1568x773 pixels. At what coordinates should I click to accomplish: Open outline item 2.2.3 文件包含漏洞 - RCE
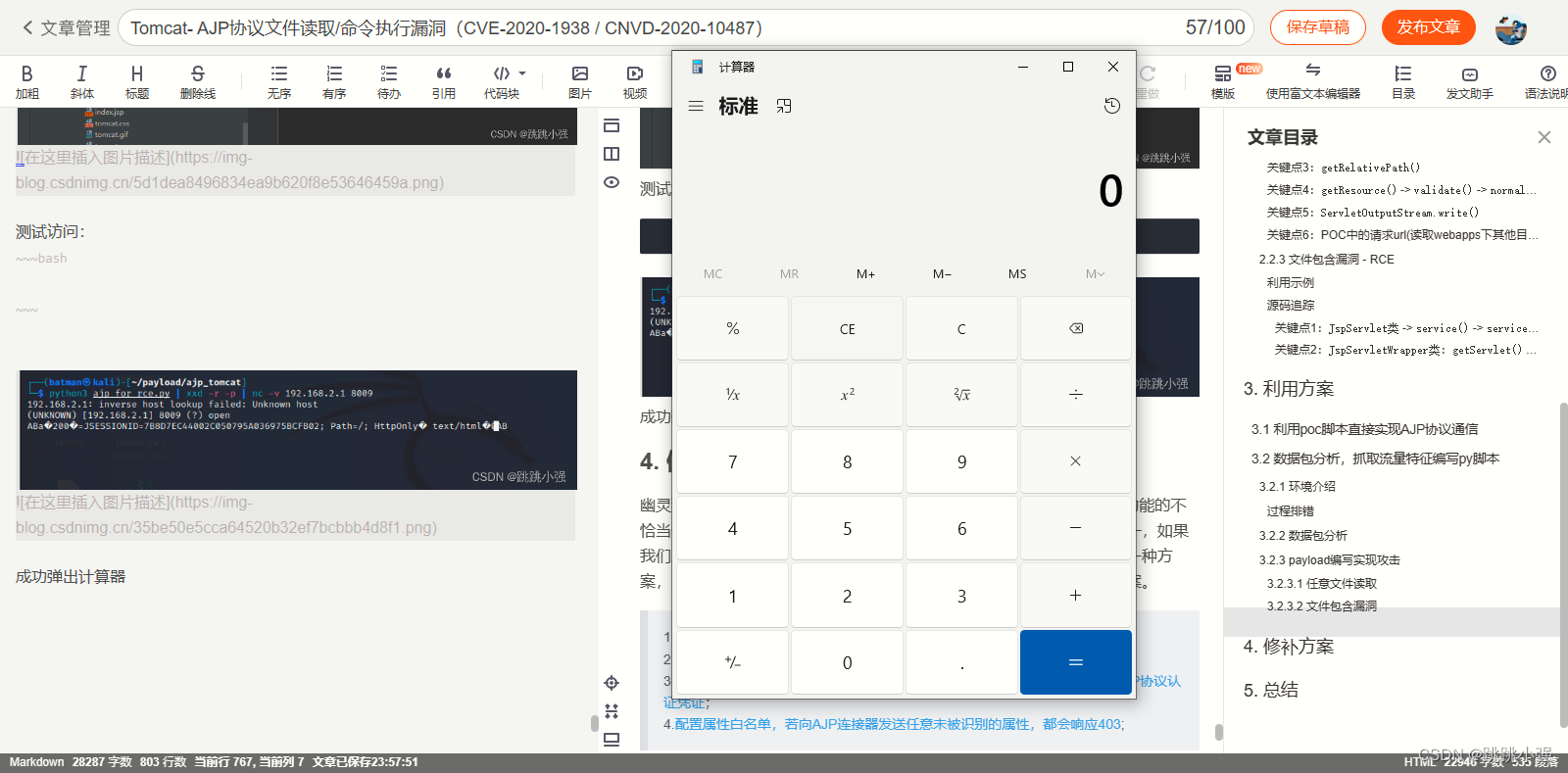pyautogui.click(x=1326, y=260)
